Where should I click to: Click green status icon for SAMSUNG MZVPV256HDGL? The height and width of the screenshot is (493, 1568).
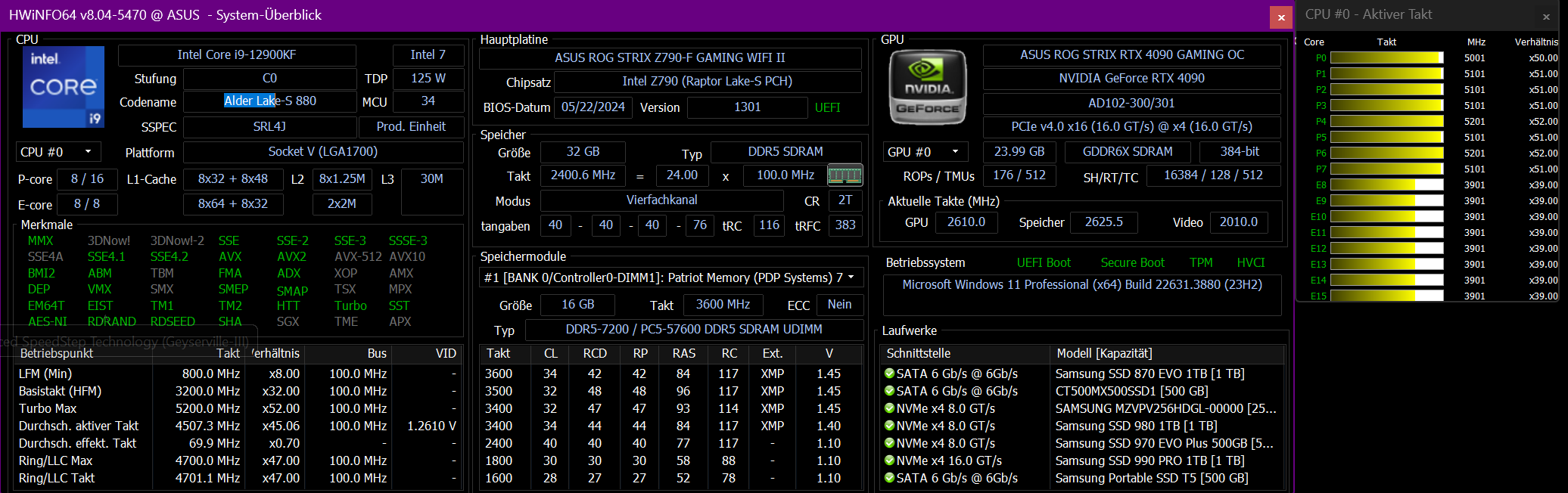[x=889, y=408]
